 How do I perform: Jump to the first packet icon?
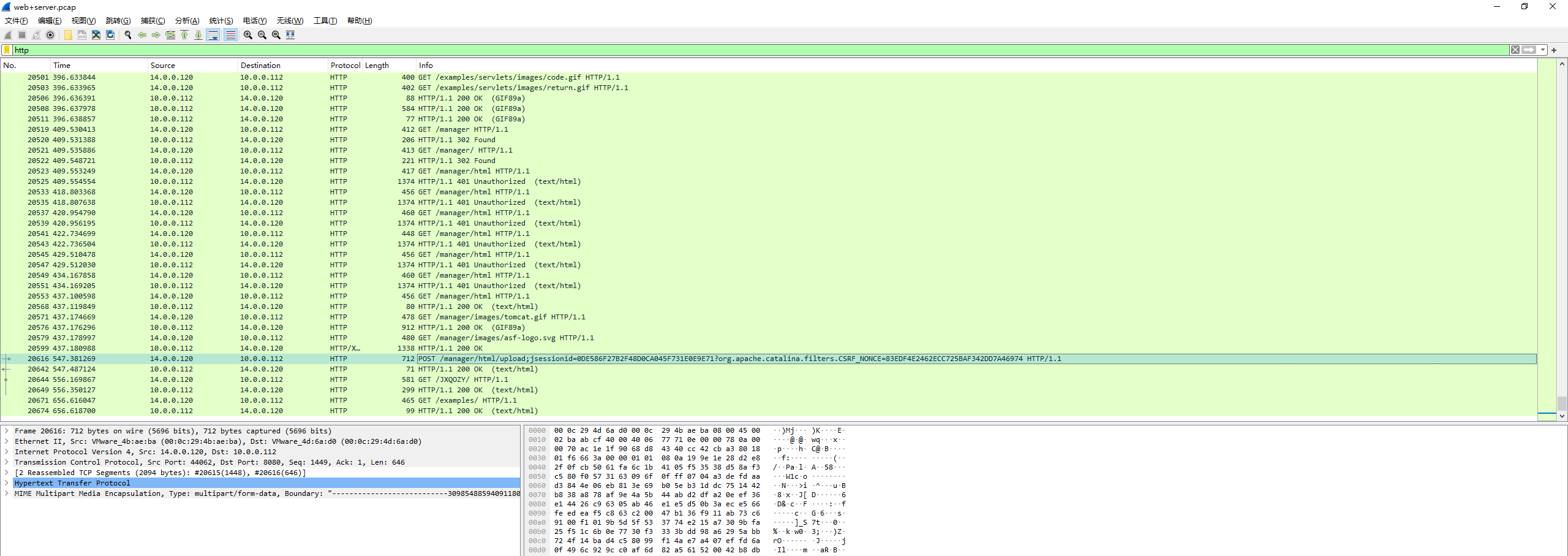[x=184, y=35]
